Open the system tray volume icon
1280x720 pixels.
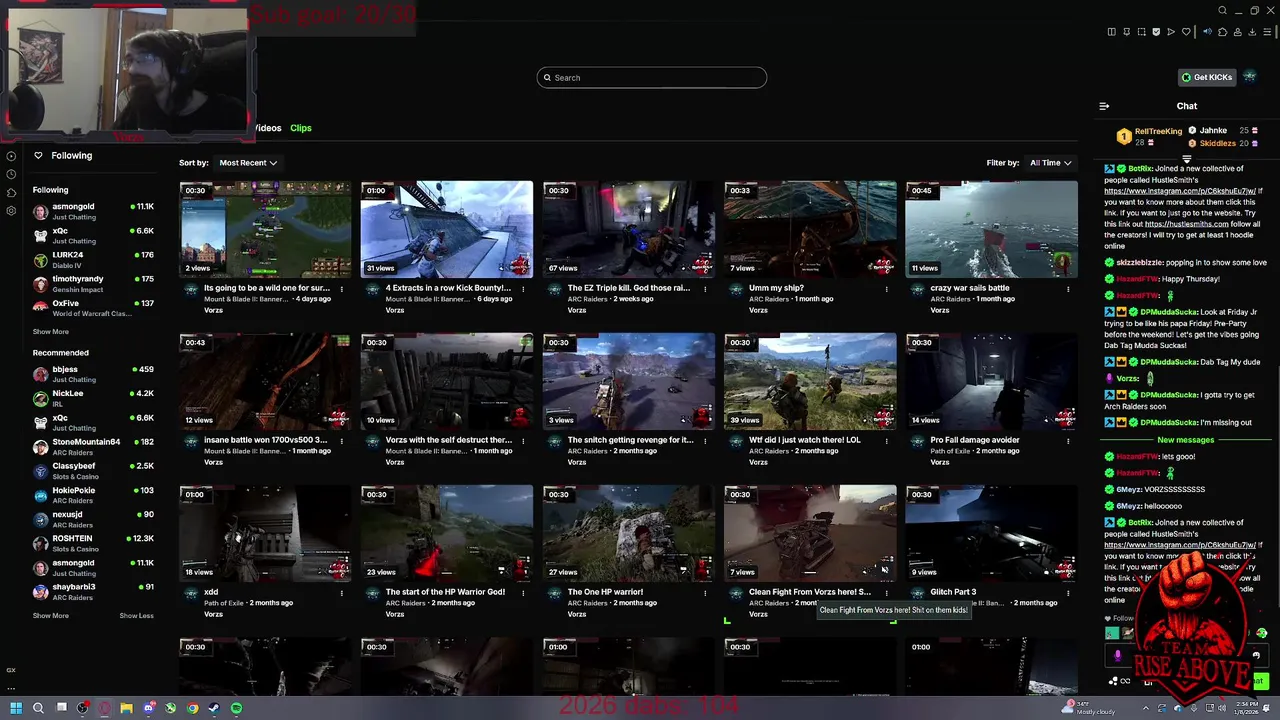point(1222,708)
